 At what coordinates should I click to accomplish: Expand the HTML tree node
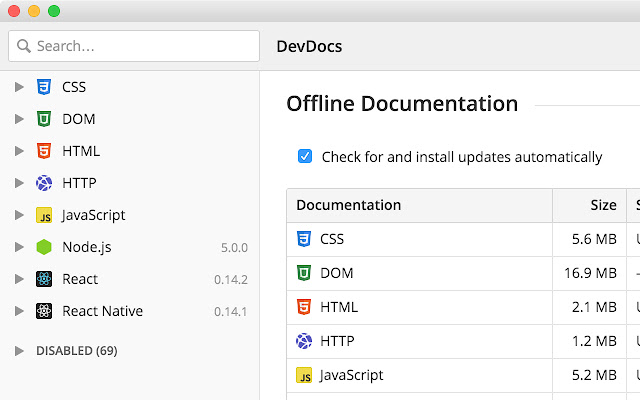19,151
